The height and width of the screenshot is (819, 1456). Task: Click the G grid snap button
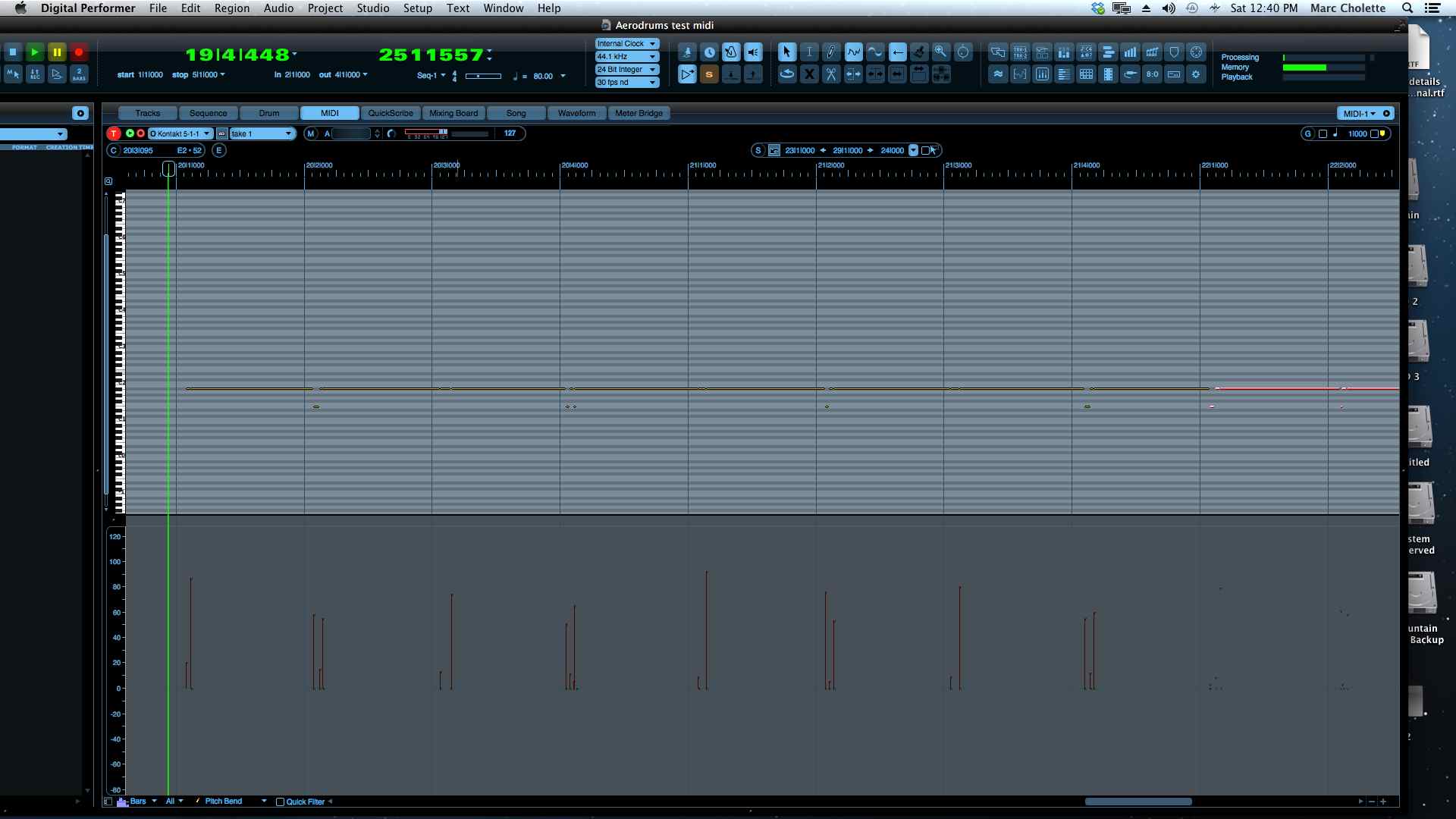1307,133
